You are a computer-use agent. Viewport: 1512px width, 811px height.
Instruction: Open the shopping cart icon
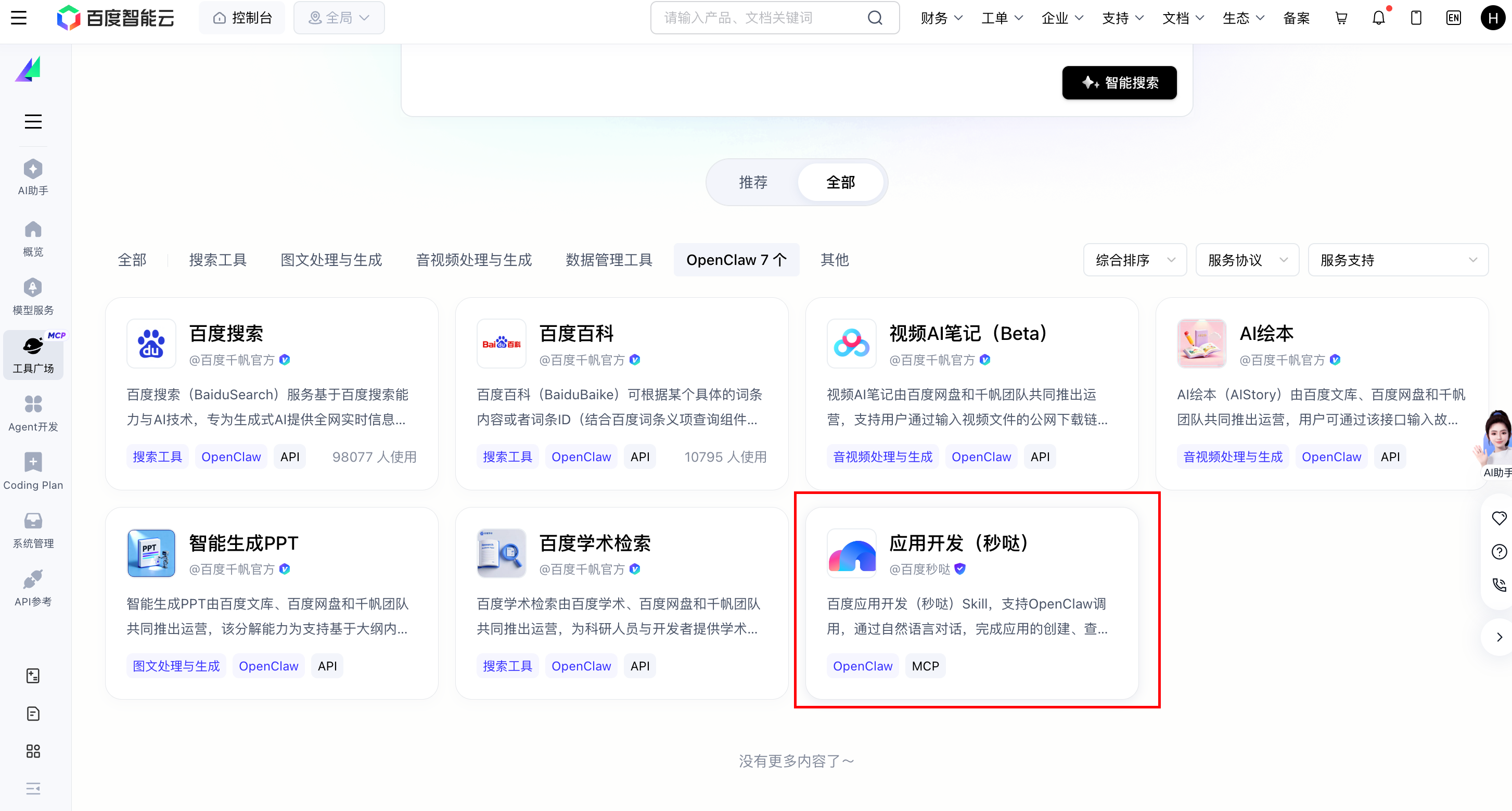[x=1341, y=18]
